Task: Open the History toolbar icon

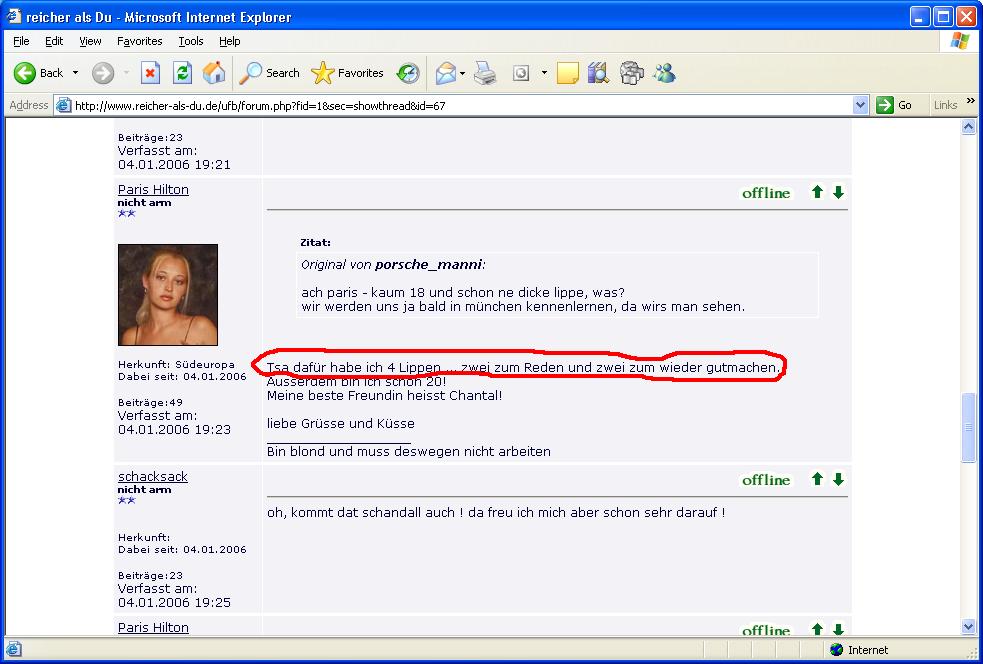Action: coord(408,73)
